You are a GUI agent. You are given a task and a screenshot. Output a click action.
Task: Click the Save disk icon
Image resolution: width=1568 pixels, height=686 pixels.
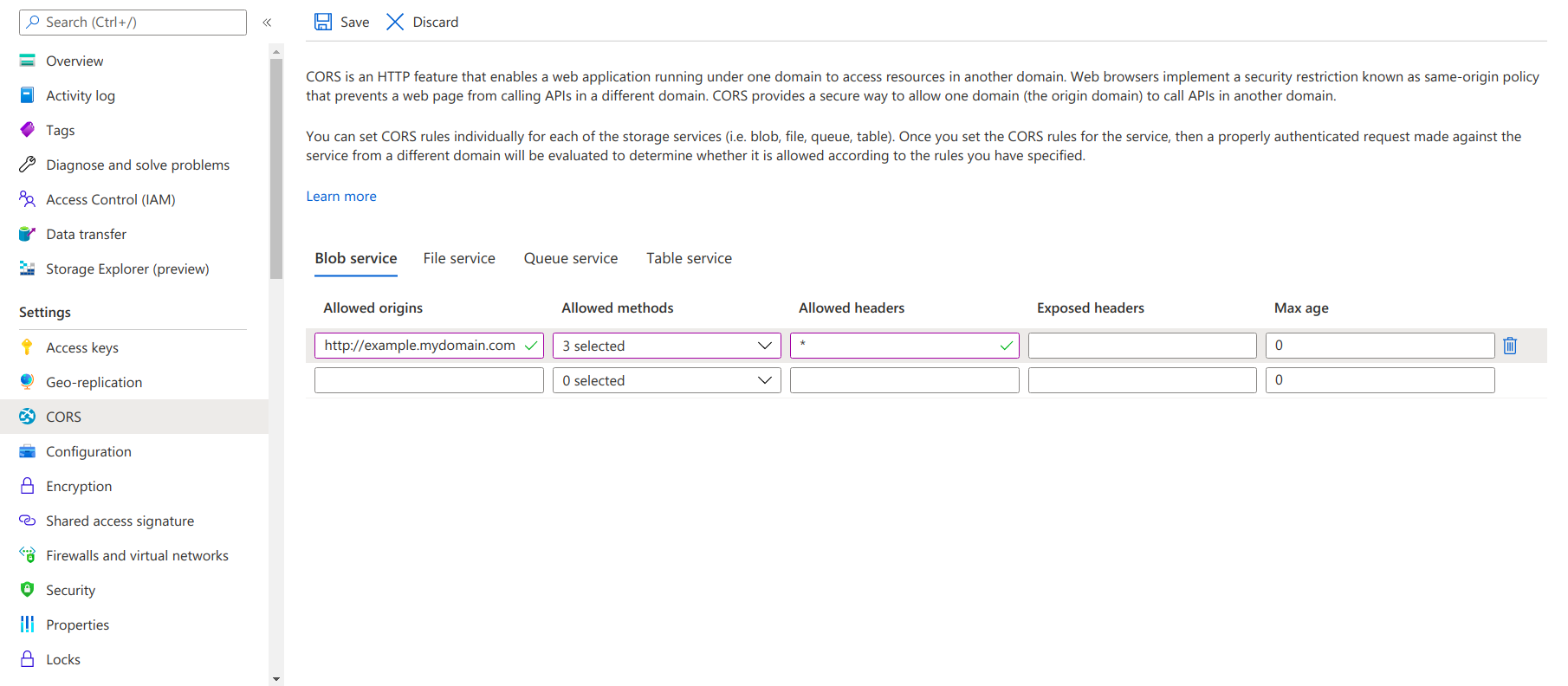[x=323, y=22]
